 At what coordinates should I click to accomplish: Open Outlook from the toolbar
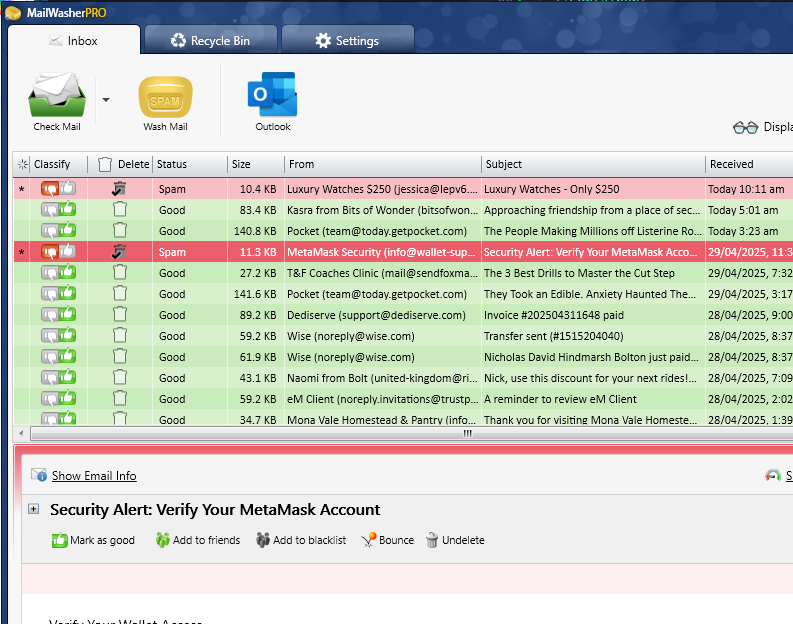272,96
